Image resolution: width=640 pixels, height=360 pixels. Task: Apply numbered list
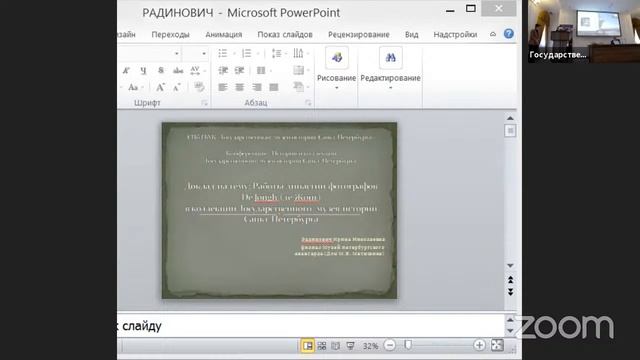[x=247, y=53]
